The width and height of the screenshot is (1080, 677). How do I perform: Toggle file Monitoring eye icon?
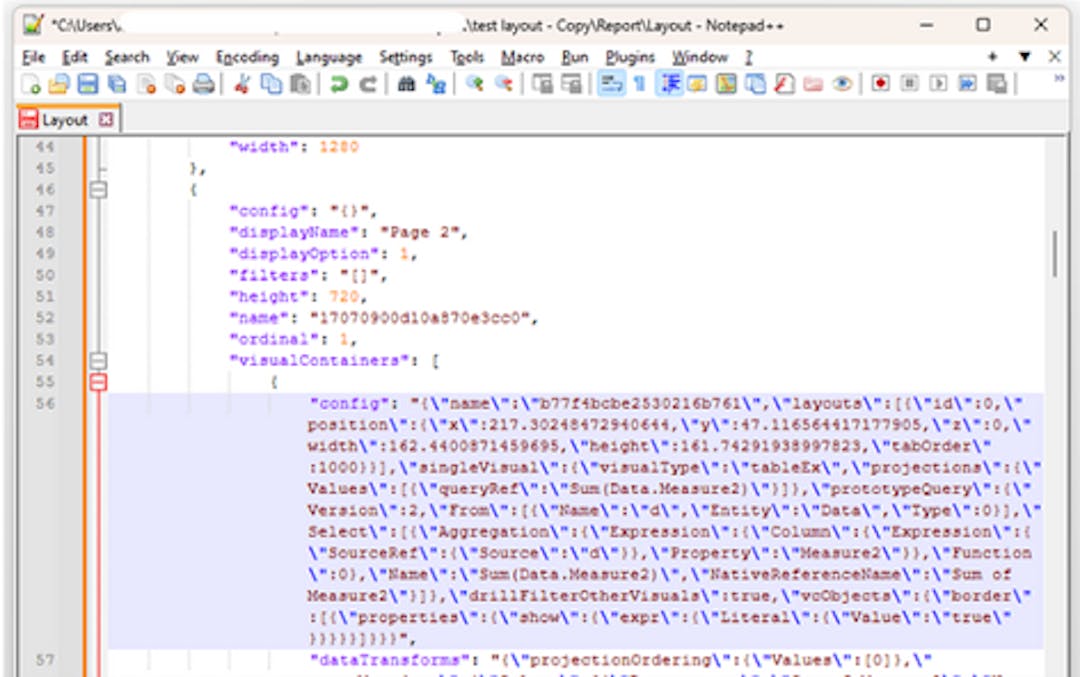(x=842, y=84)
